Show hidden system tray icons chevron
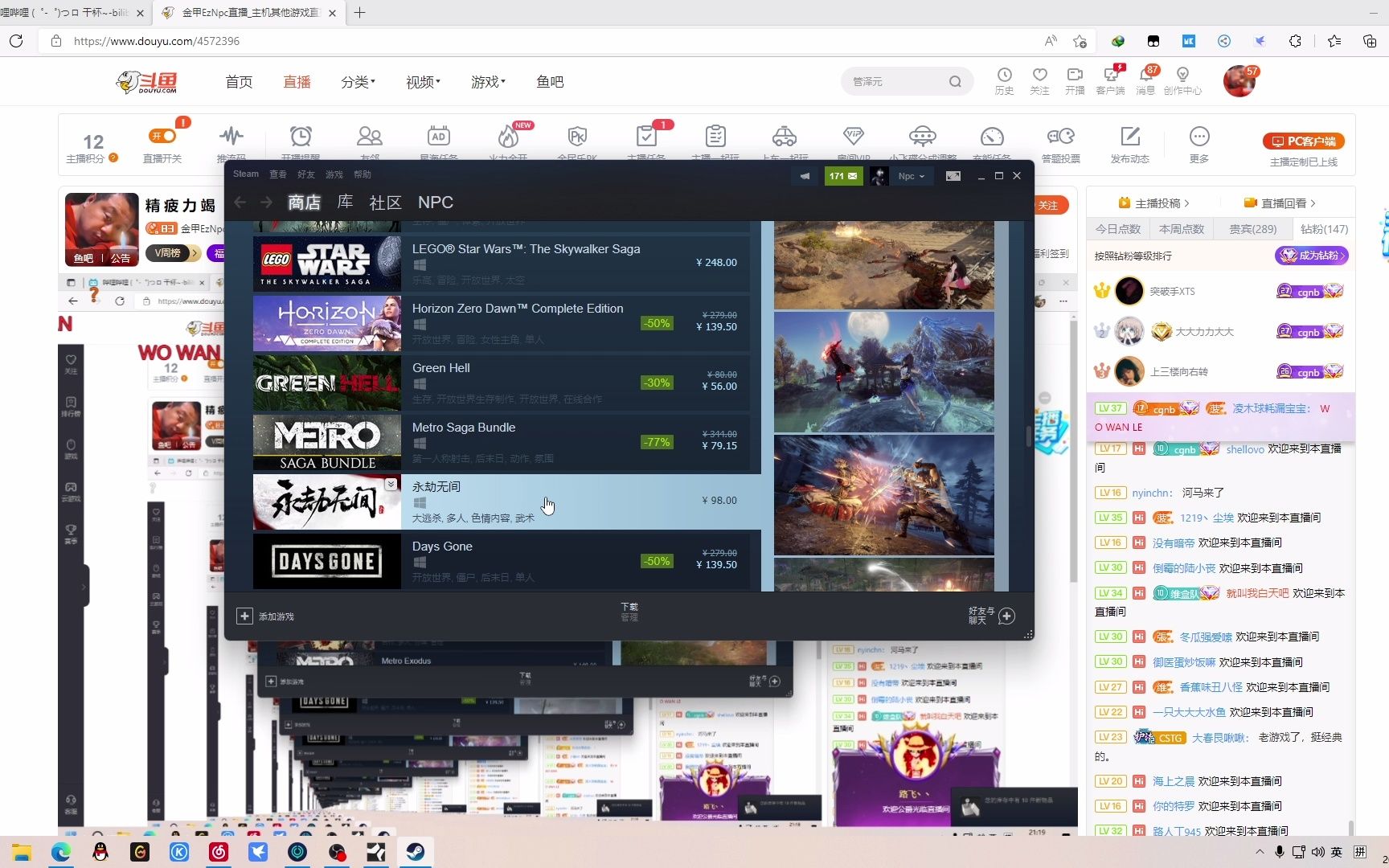1389x868 pixels. pyautogui.click(x=1259, y=852)
